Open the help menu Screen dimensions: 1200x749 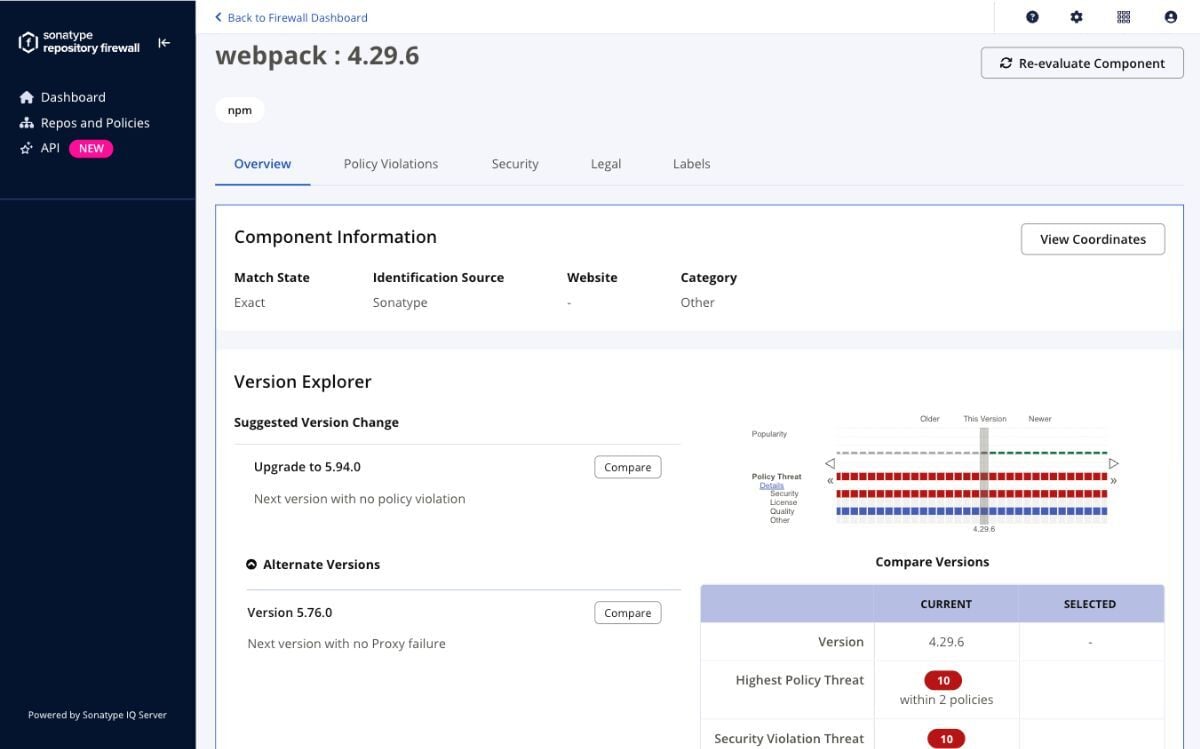[x=1032, y=16]
